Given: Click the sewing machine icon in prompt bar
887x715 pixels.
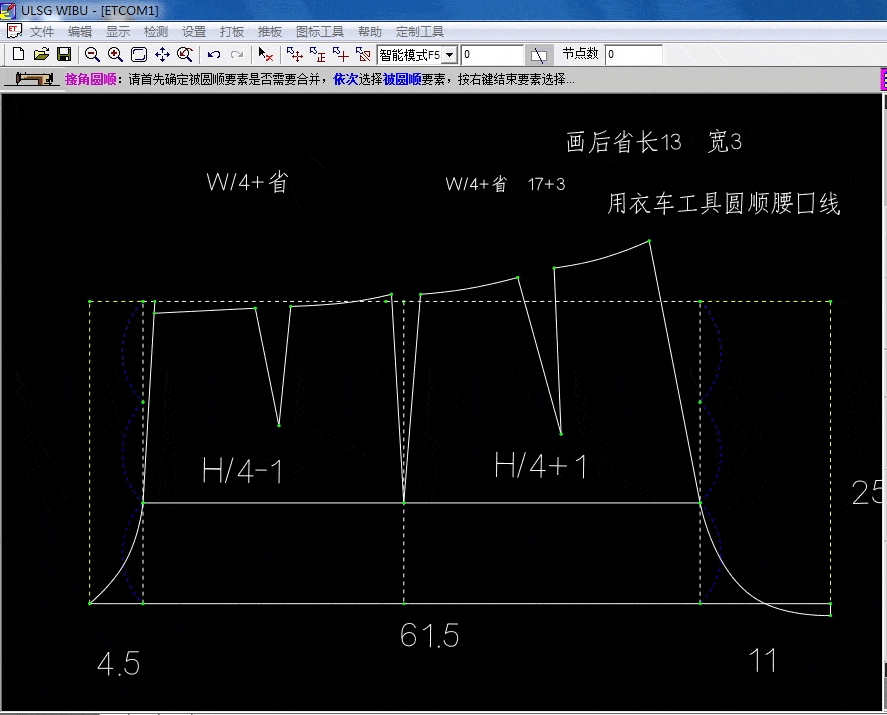Looking at the screenshot, I should 32,80.
